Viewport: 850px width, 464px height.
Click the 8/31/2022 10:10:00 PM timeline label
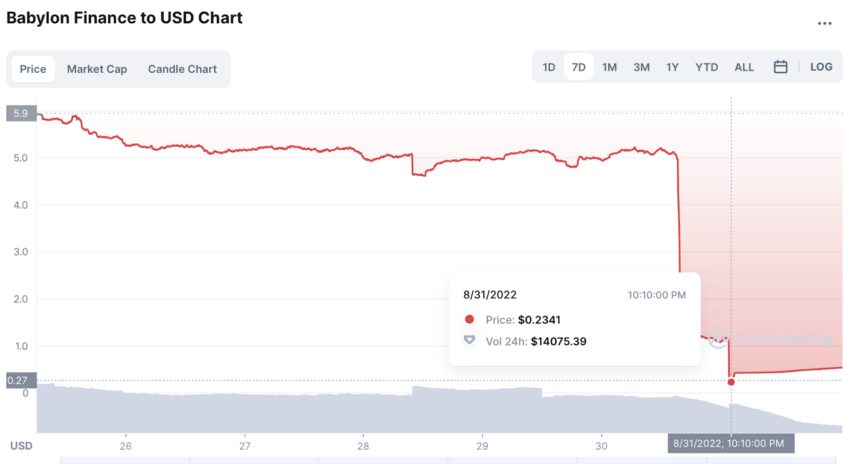(731, 443)
